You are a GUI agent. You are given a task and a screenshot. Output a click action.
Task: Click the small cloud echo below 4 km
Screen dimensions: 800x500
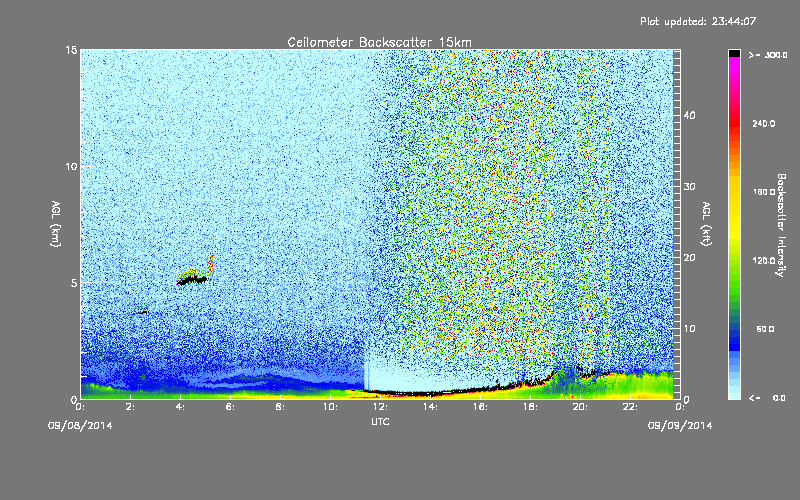(x=142, y=311)
